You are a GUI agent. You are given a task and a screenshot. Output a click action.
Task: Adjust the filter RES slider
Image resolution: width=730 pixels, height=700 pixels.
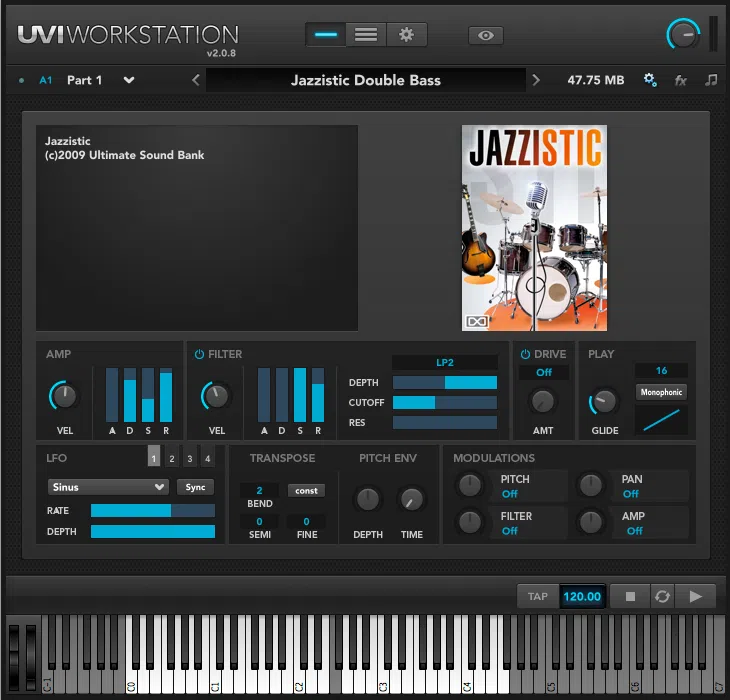(x=445, y=423)
